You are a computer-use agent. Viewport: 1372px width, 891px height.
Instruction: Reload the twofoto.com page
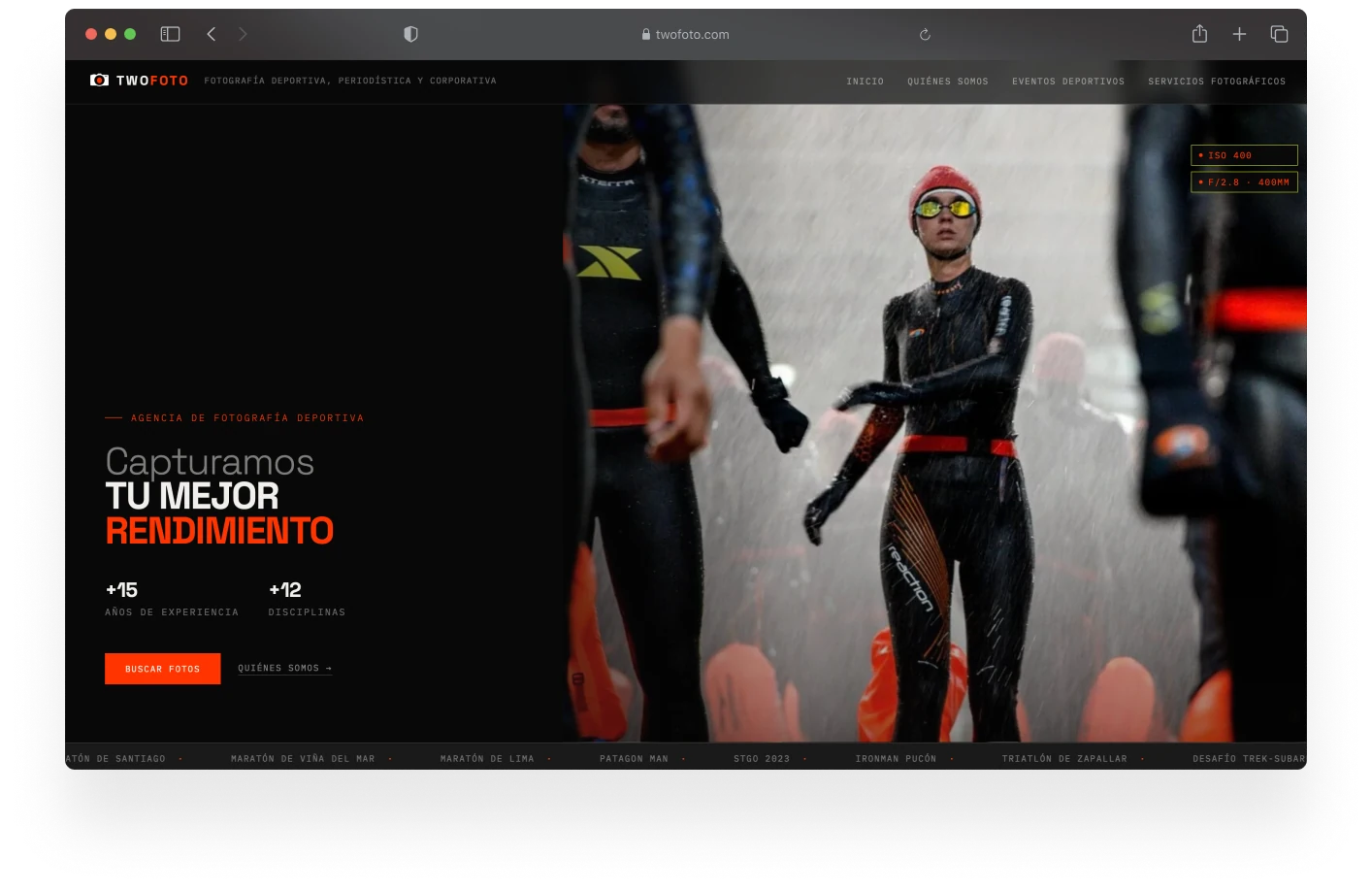pos(925,34)
